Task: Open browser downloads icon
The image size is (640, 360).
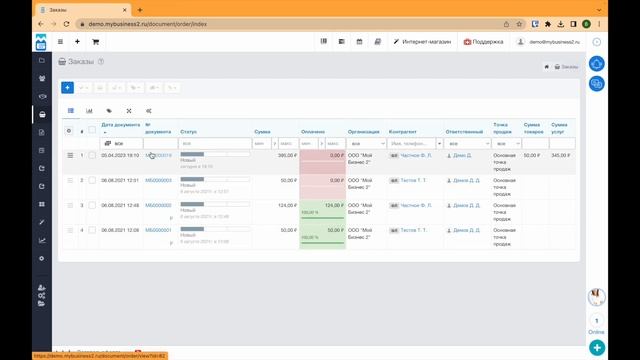Action: (560, 24)
